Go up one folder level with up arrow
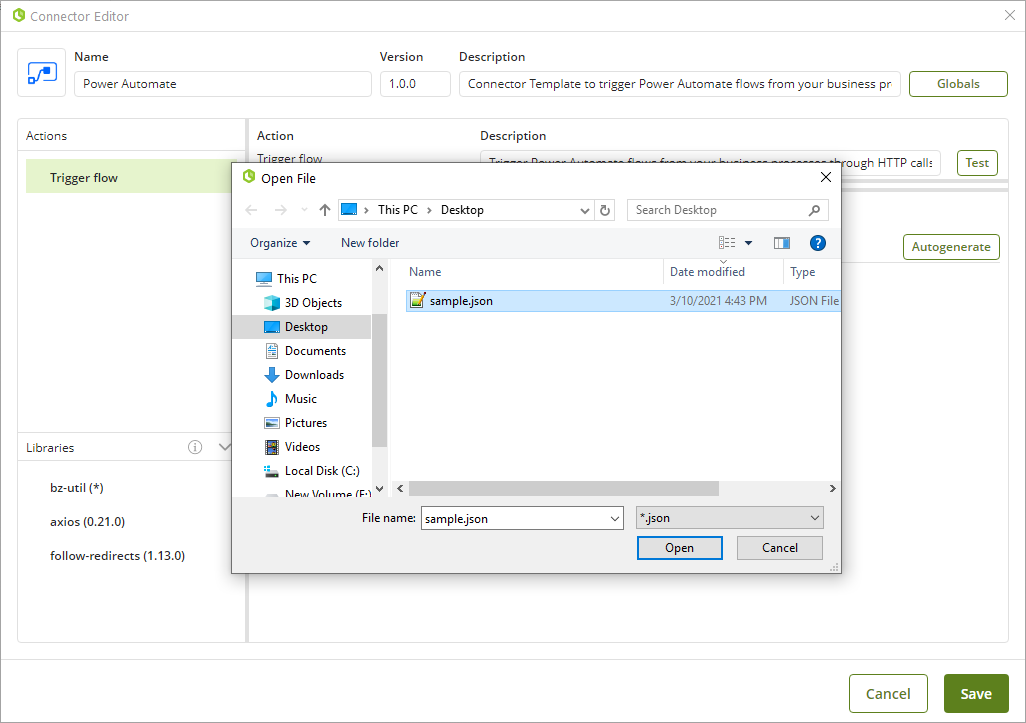The width and height of the screenshot is (1026, 723). click(325, 210)
